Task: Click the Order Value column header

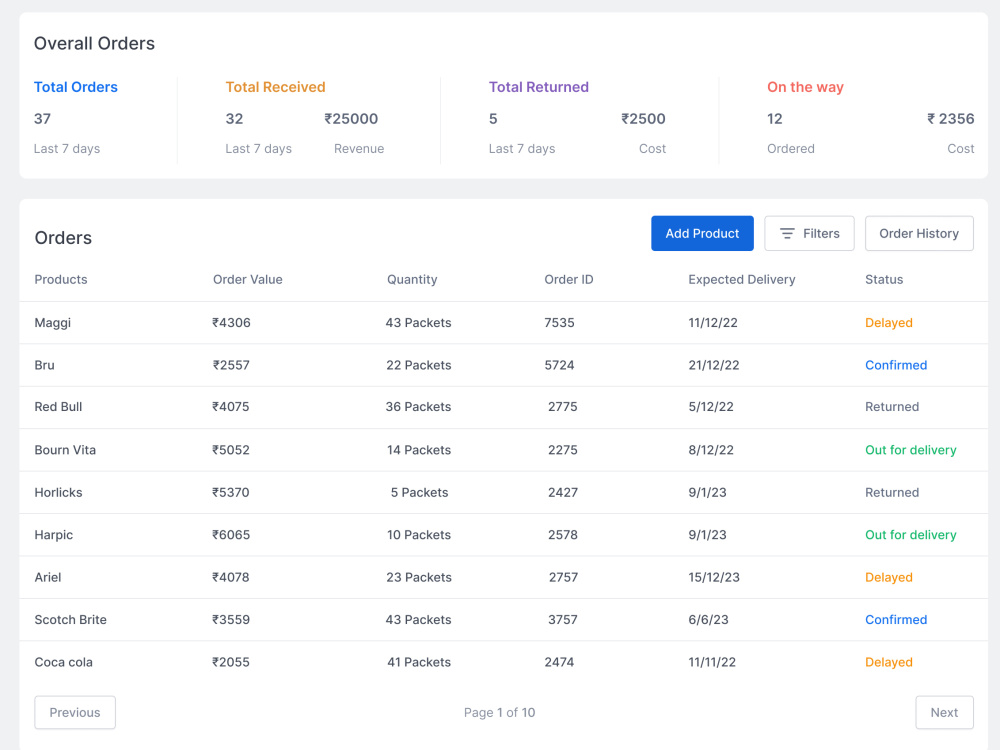Action: pyautogui.click(x=247, y=279)
